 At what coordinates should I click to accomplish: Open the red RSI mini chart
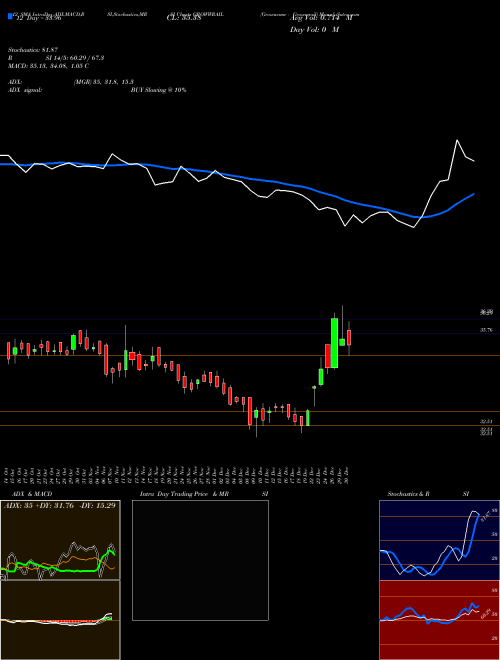click(x=439, y=620)
